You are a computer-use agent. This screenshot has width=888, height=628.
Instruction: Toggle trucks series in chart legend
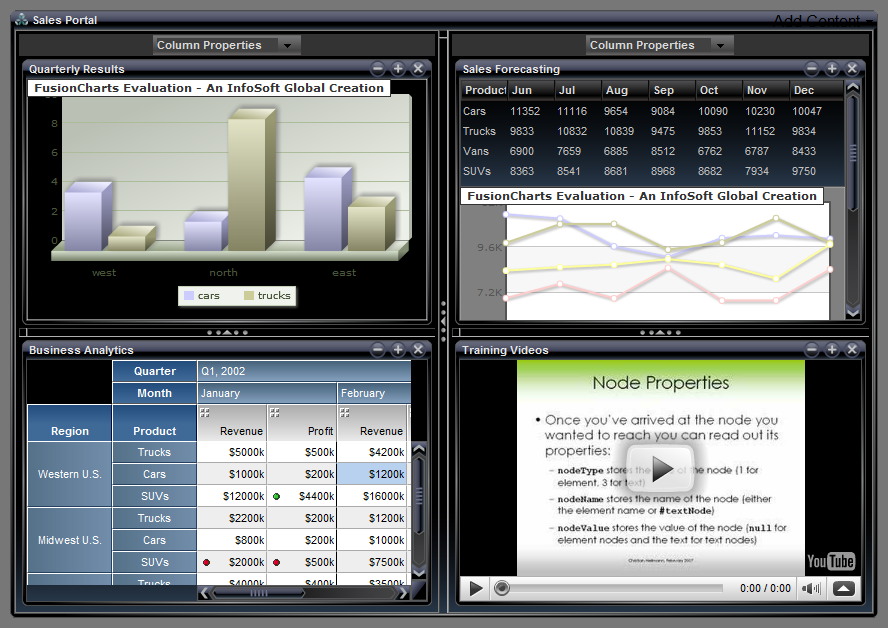pos(267,296)
